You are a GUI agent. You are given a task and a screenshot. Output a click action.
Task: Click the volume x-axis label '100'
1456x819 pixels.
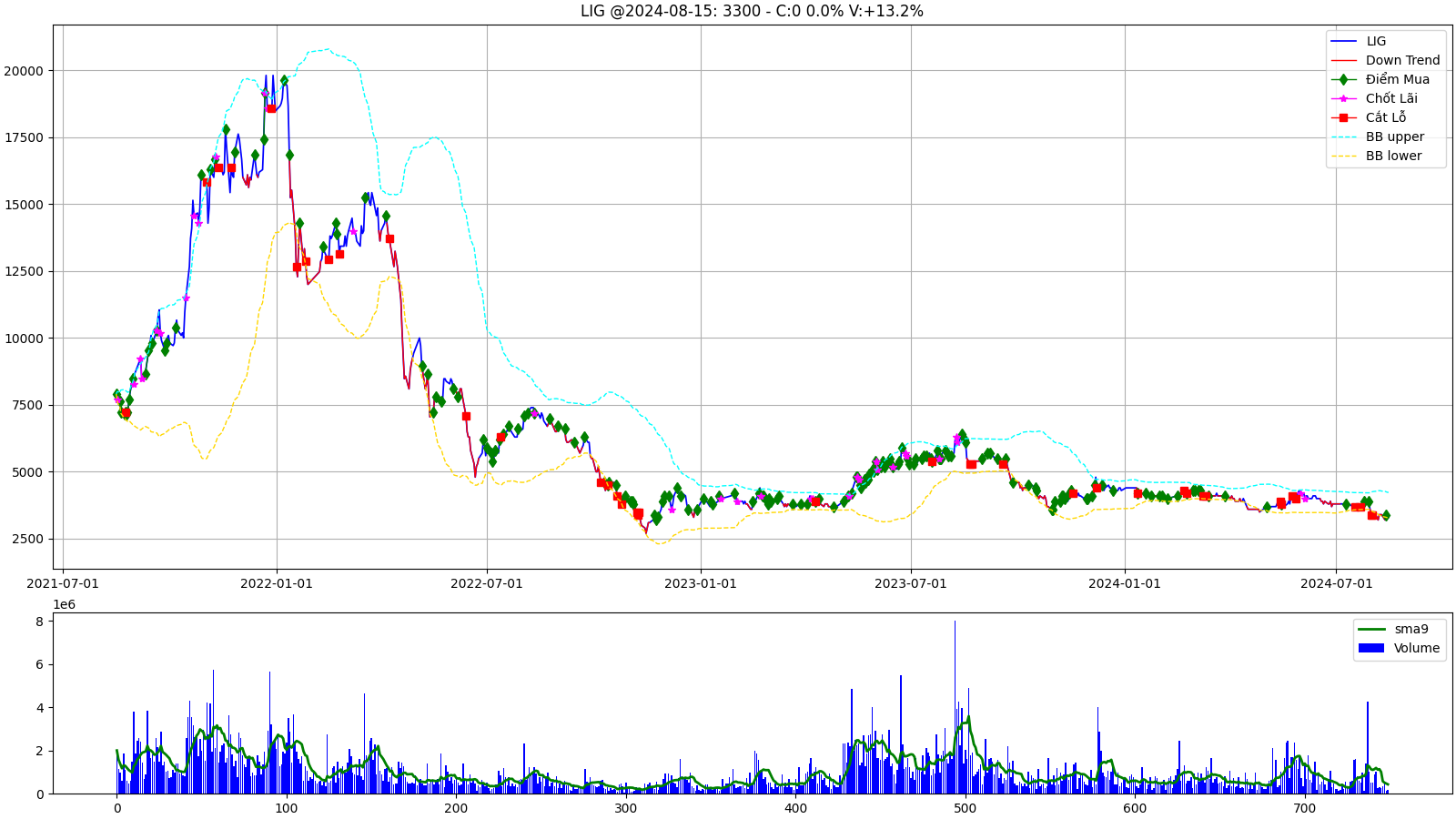287,808
